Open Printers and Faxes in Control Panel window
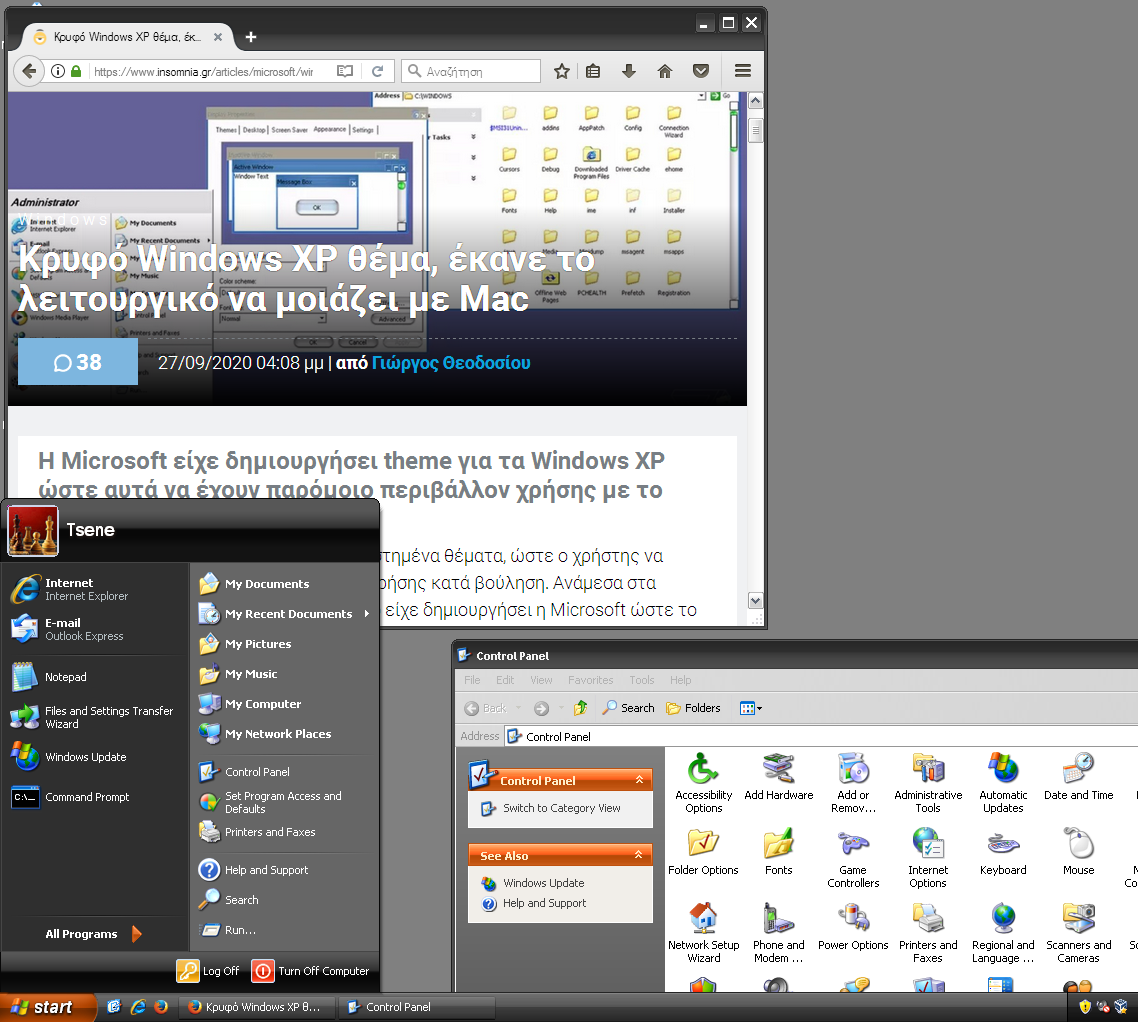 (928, 933)
